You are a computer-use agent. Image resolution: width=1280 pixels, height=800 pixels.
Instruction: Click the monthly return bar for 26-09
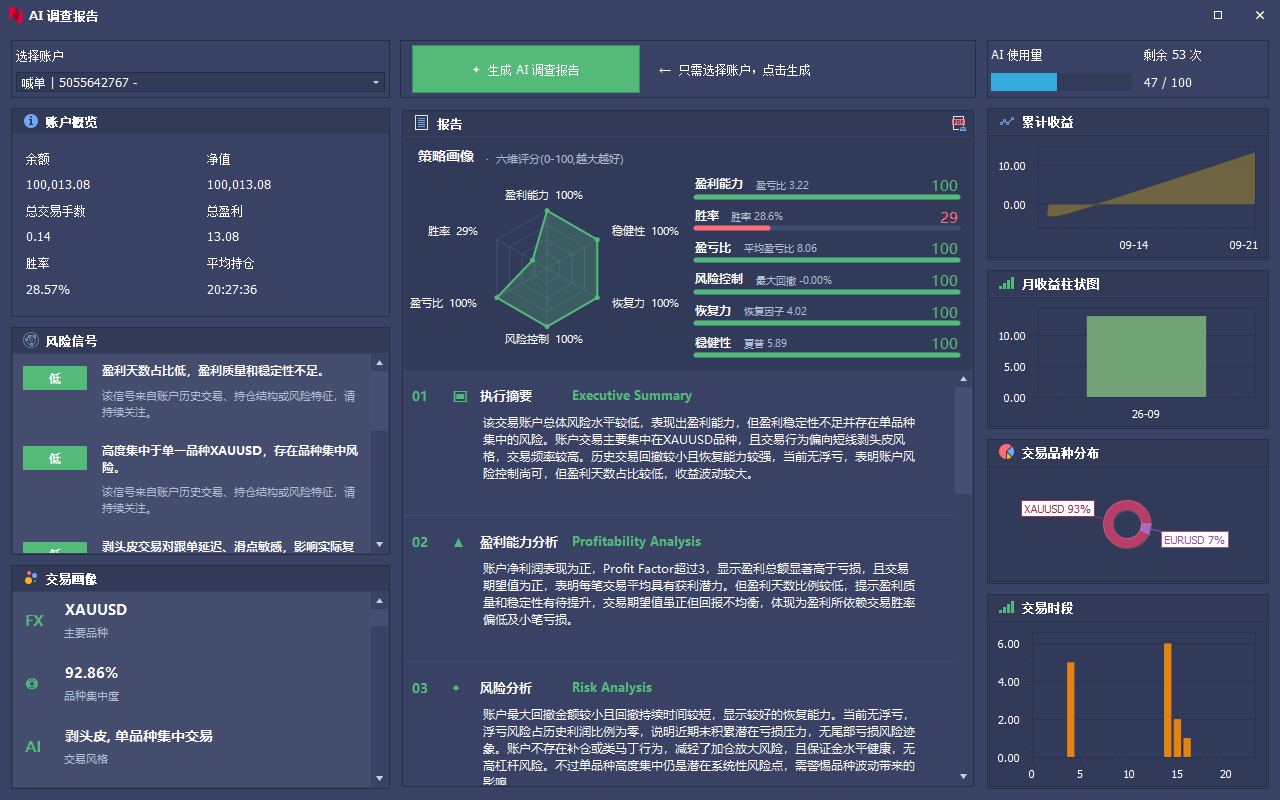click(1146, 356)
